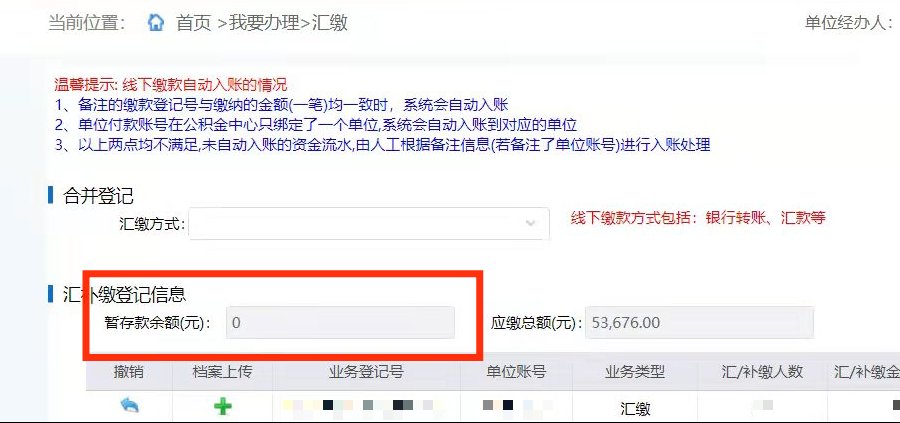Viewport: 900px width, 423px height.
Task: Click the 档案上传 column header
Action: [222, 372]
